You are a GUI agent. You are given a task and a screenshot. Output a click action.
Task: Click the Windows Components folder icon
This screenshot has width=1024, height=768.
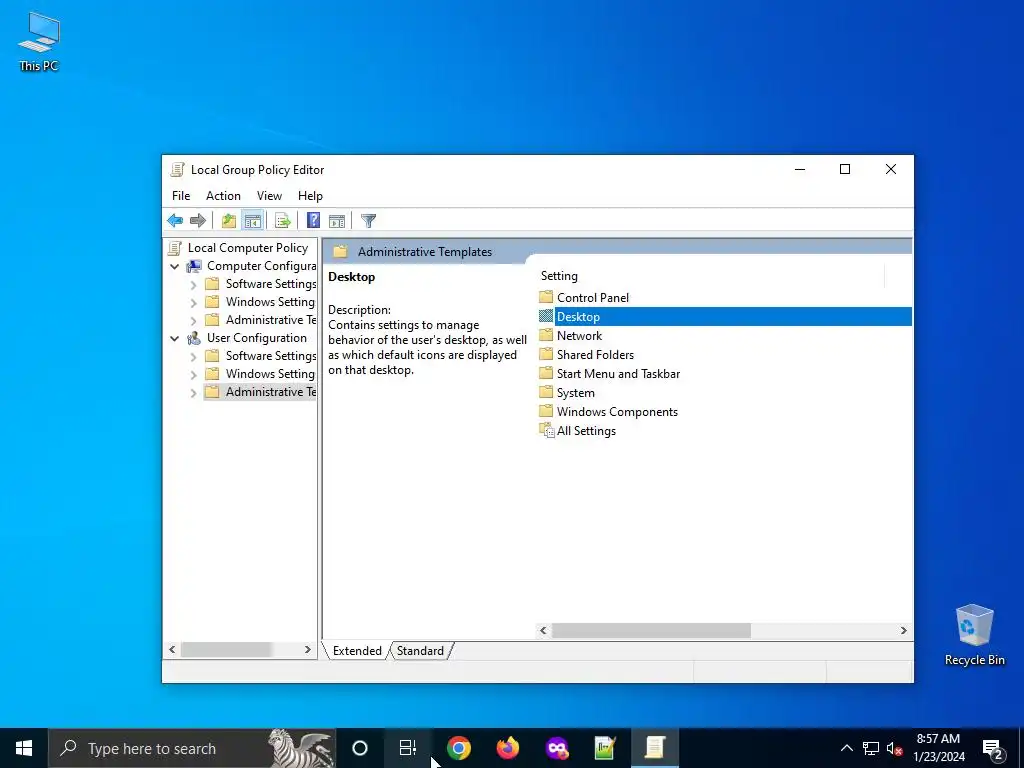[x=546, y=411]
